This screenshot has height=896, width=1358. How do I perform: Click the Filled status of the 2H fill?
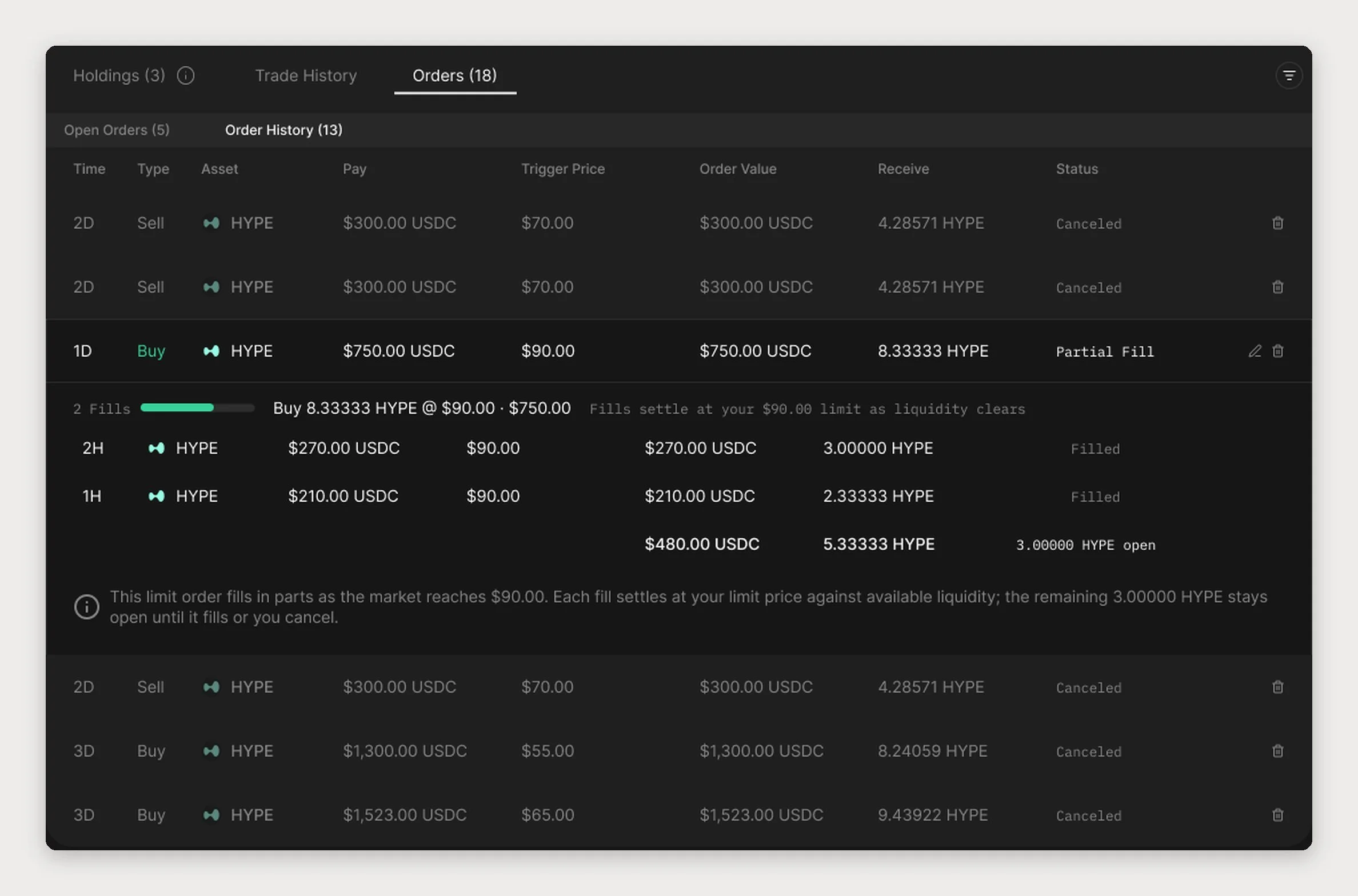pos(1095,449)
